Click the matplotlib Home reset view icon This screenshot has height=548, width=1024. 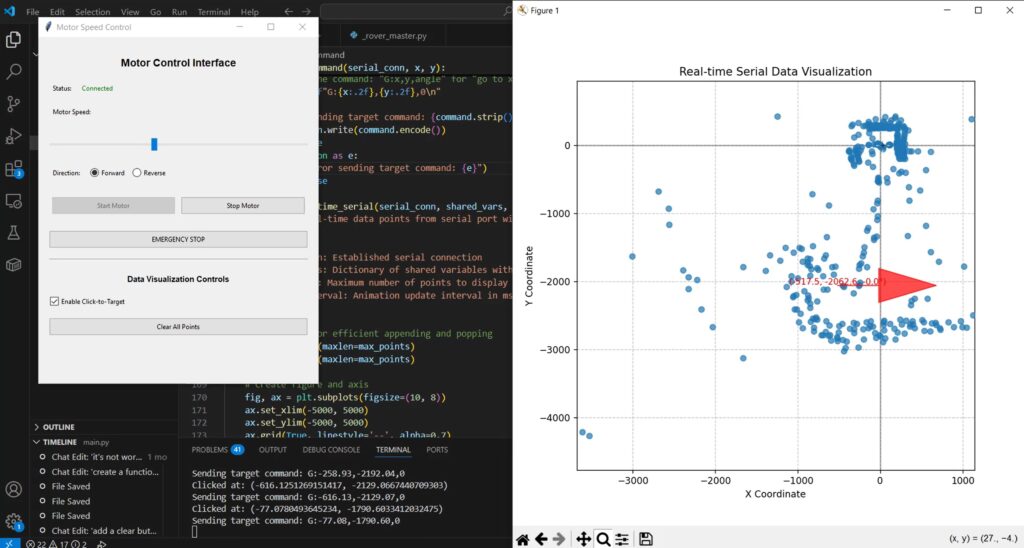click(x=522, y=539)
